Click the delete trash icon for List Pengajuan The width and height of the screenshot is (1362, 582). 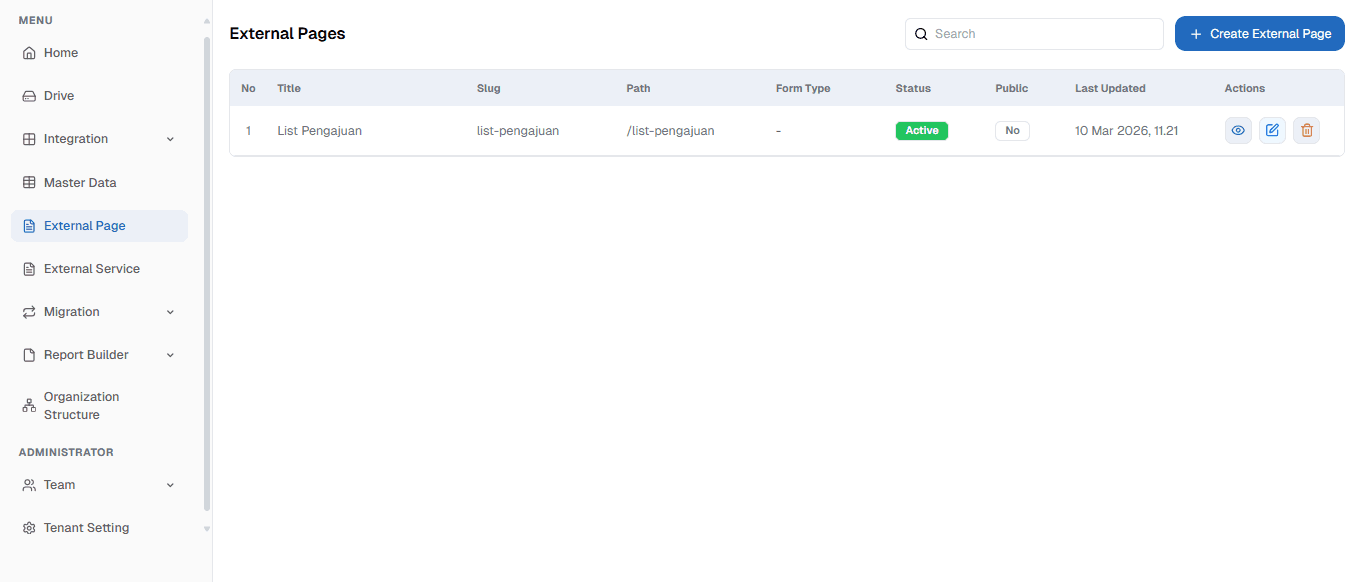(x=1306, y=130)
